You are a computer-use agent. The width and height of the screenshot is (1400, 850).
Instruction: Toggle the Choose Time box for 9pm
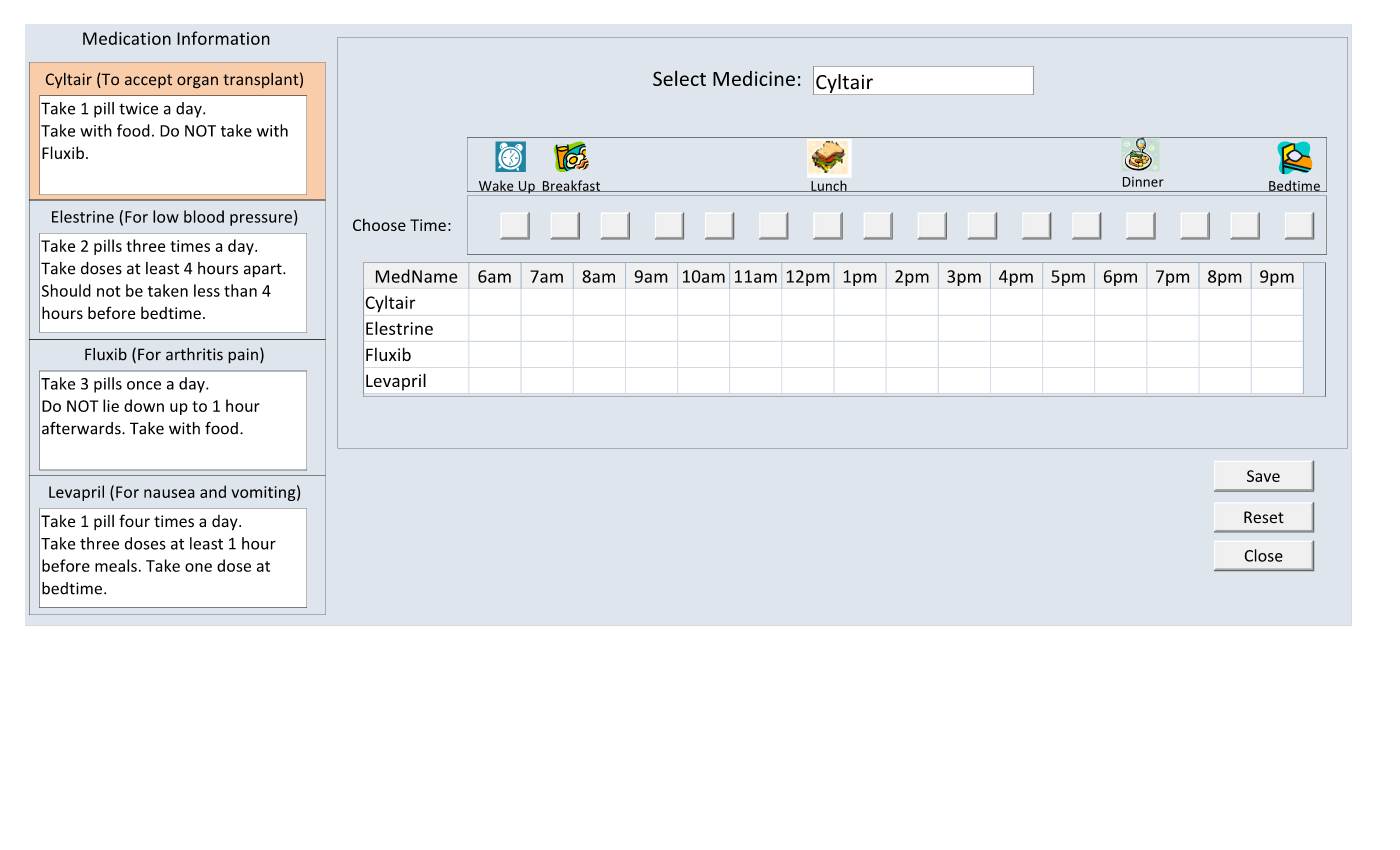coord(1298,225)
